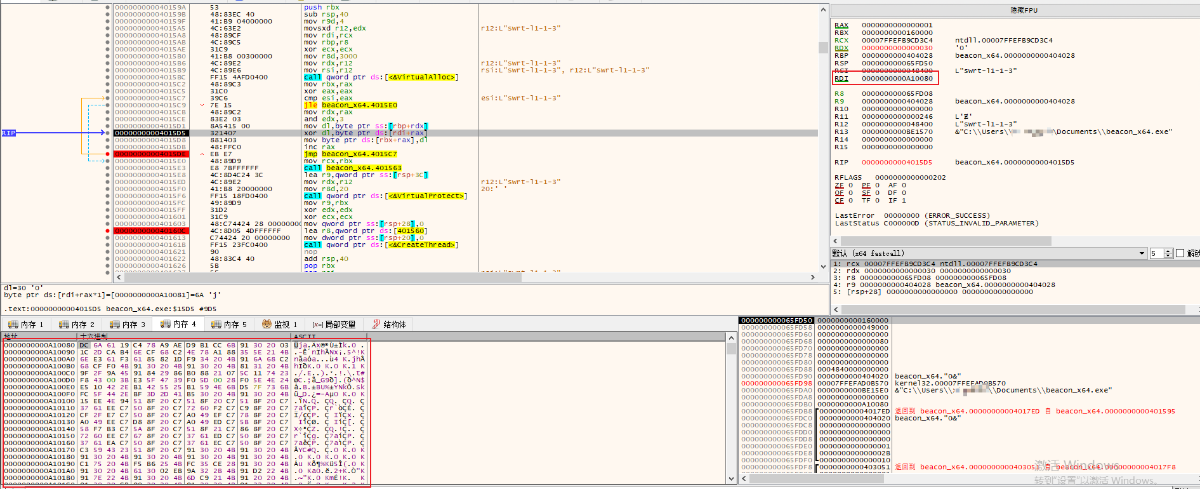Select stack row at address 000000000065FD50
The height and width of the screenshot is (489, 1200).
pyautogui.click(x=967, y=321)
